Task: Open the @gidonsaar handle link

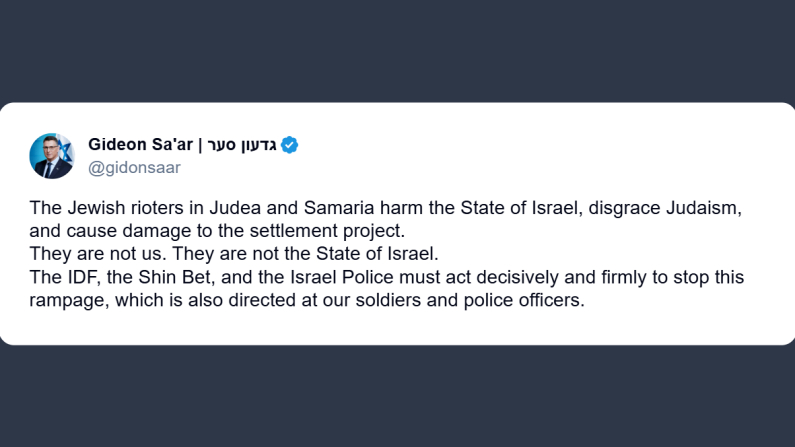Action: click(134, 168)
